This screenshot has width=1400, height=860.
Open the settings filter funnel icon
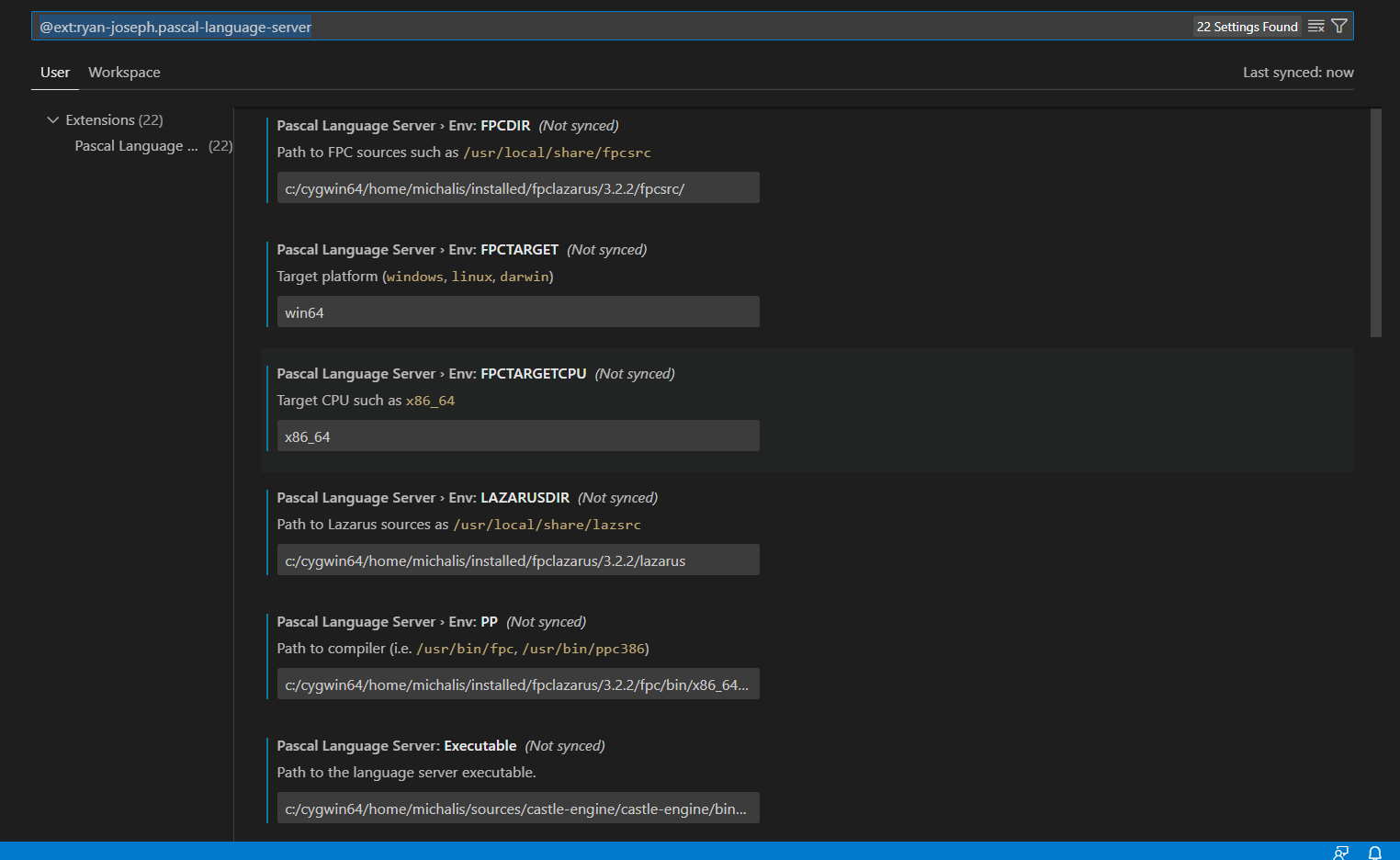[1339, 27]
